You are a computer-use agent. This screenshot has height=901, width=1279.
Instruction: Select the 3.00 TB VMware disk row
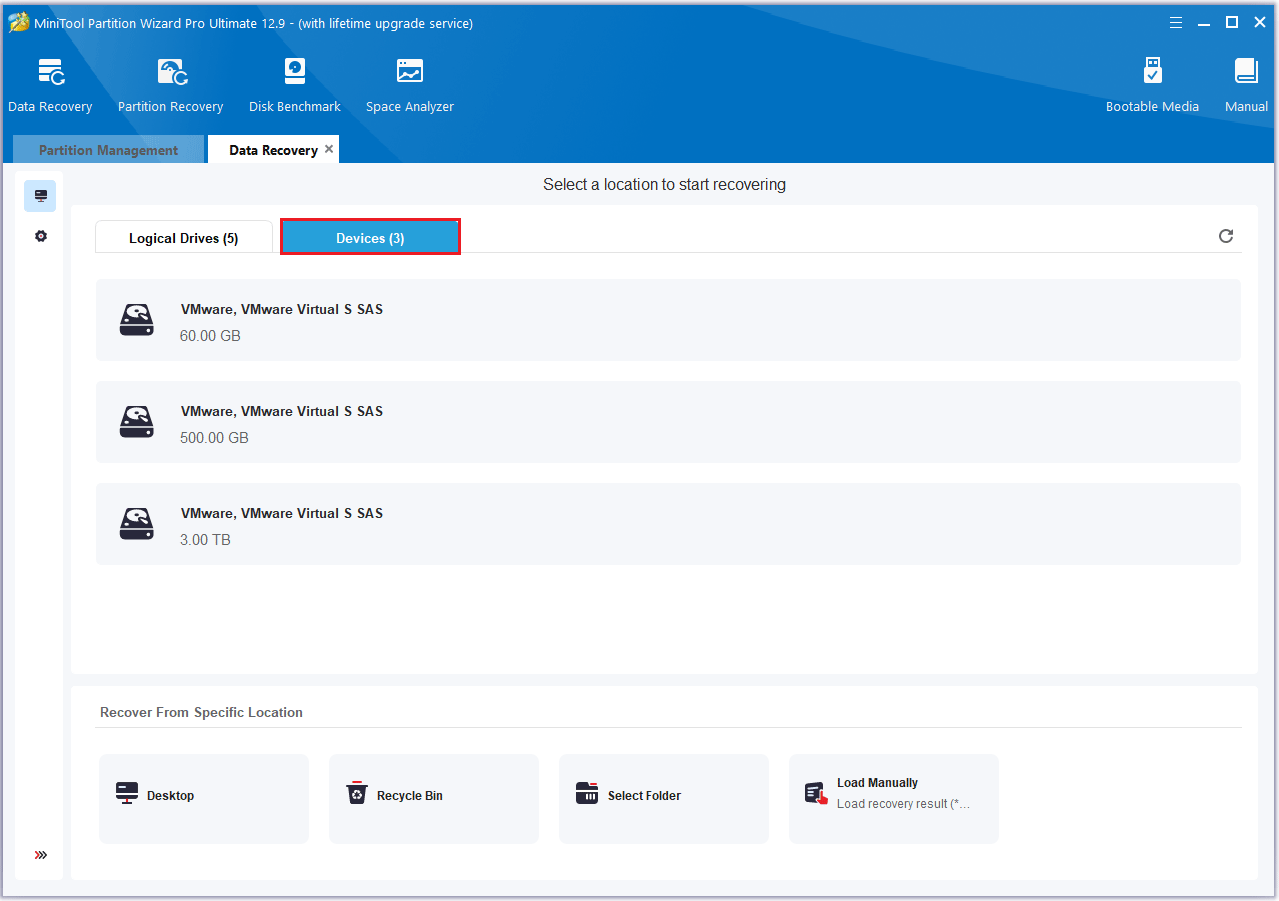coord(668,524)
